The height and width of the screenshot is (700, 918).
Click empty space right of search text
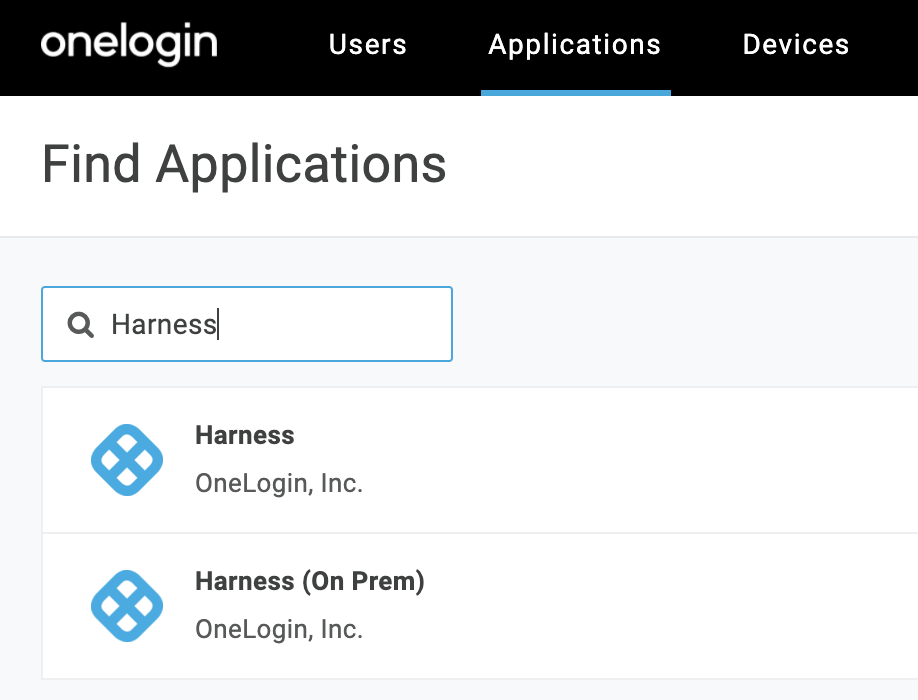[340, 324]
